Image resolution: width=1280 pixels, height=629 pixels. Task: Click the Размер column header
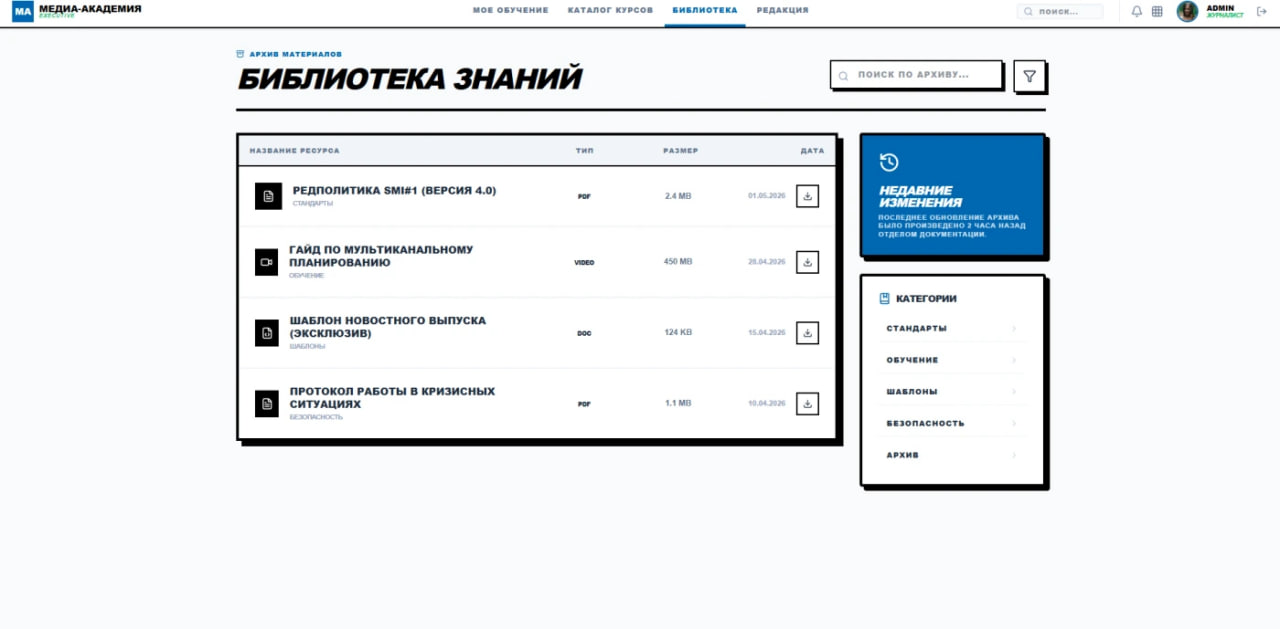tap(680, 151)
